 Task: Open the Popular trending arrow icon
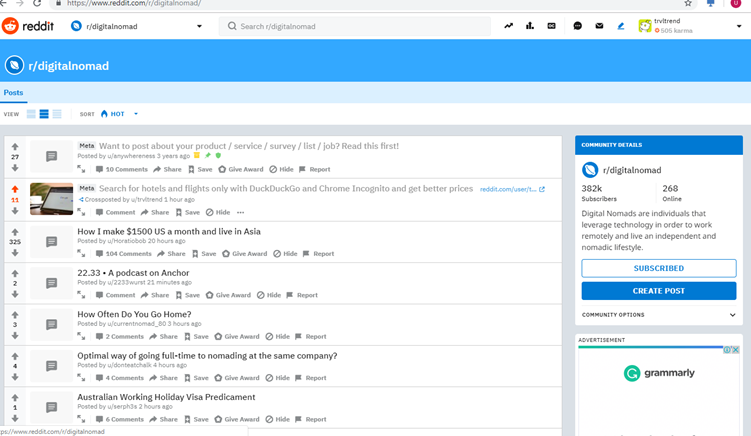click(508, 26)
